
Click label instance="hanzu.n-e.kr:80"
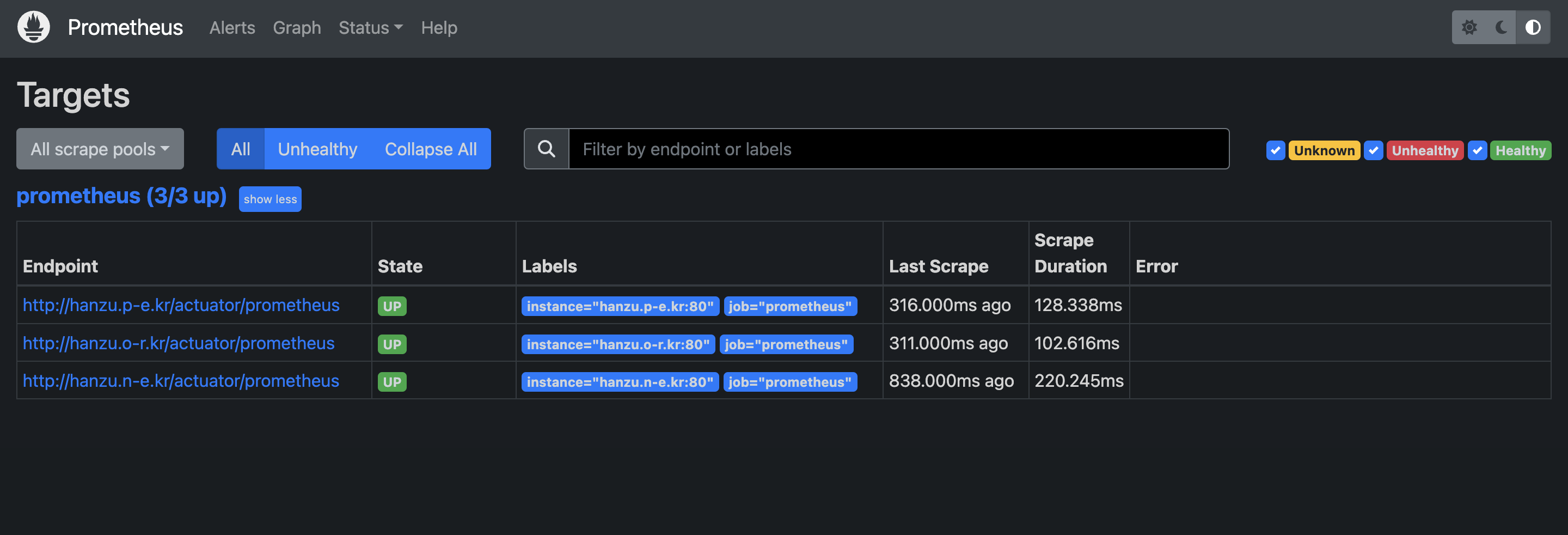[x=620, y=382]
